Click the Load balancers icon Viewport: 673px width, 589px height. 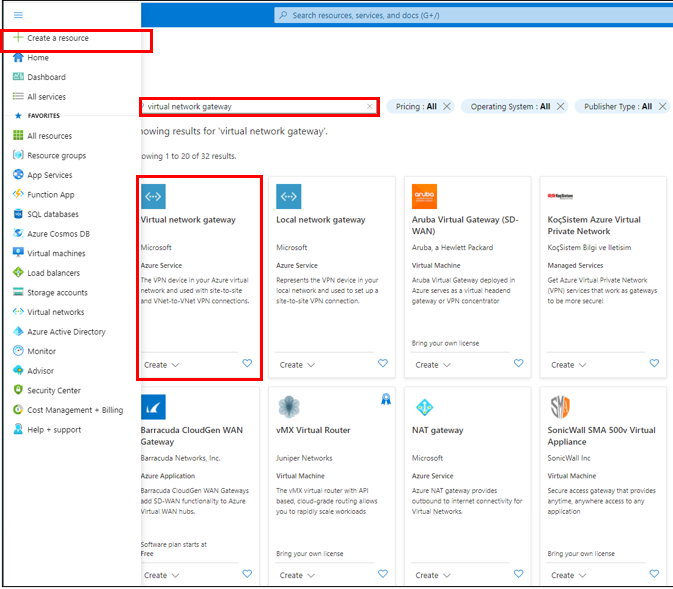(18, 273)
